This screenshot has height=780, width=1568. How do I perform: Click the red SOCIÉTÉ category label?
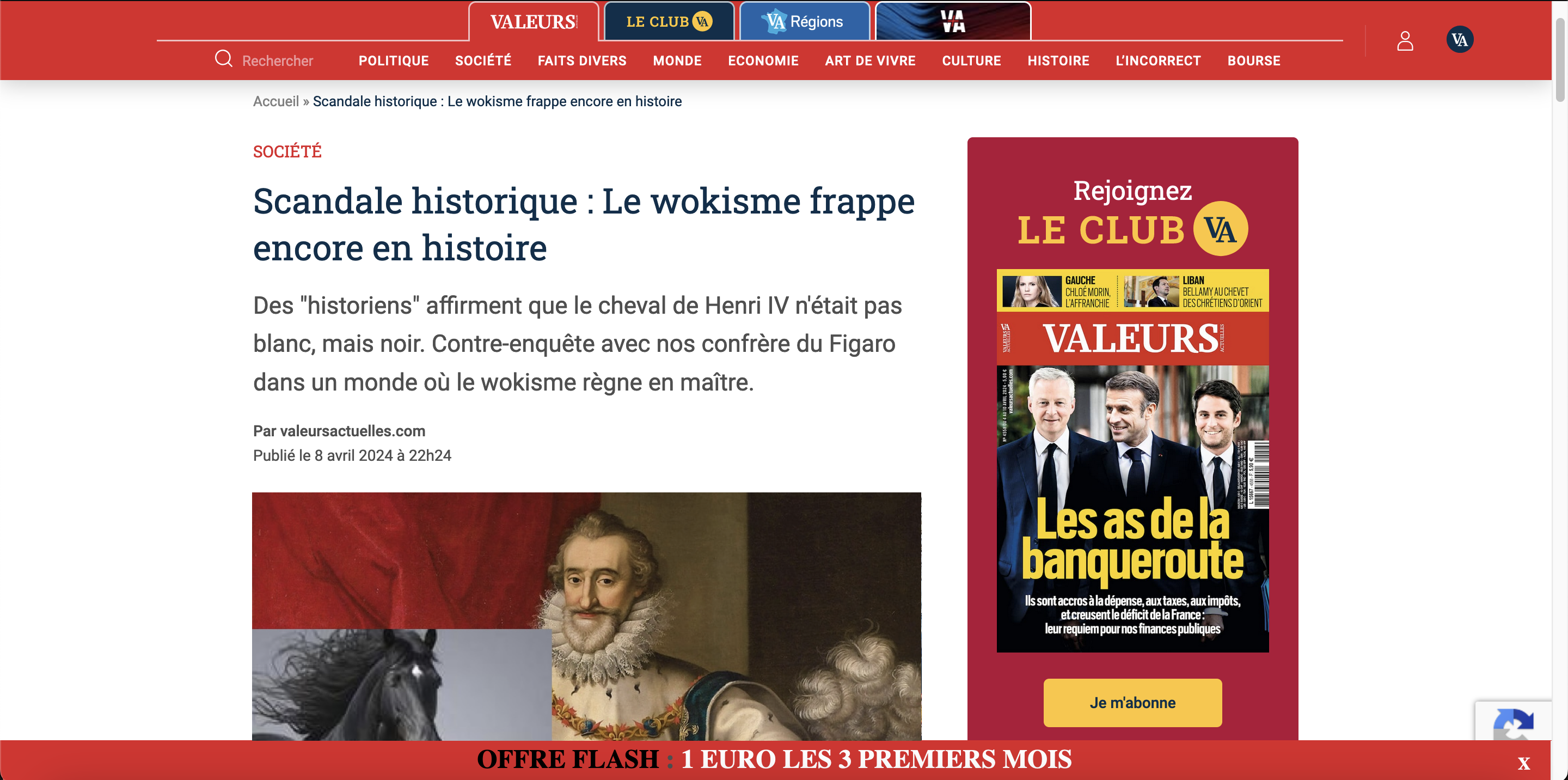[287, 151]
